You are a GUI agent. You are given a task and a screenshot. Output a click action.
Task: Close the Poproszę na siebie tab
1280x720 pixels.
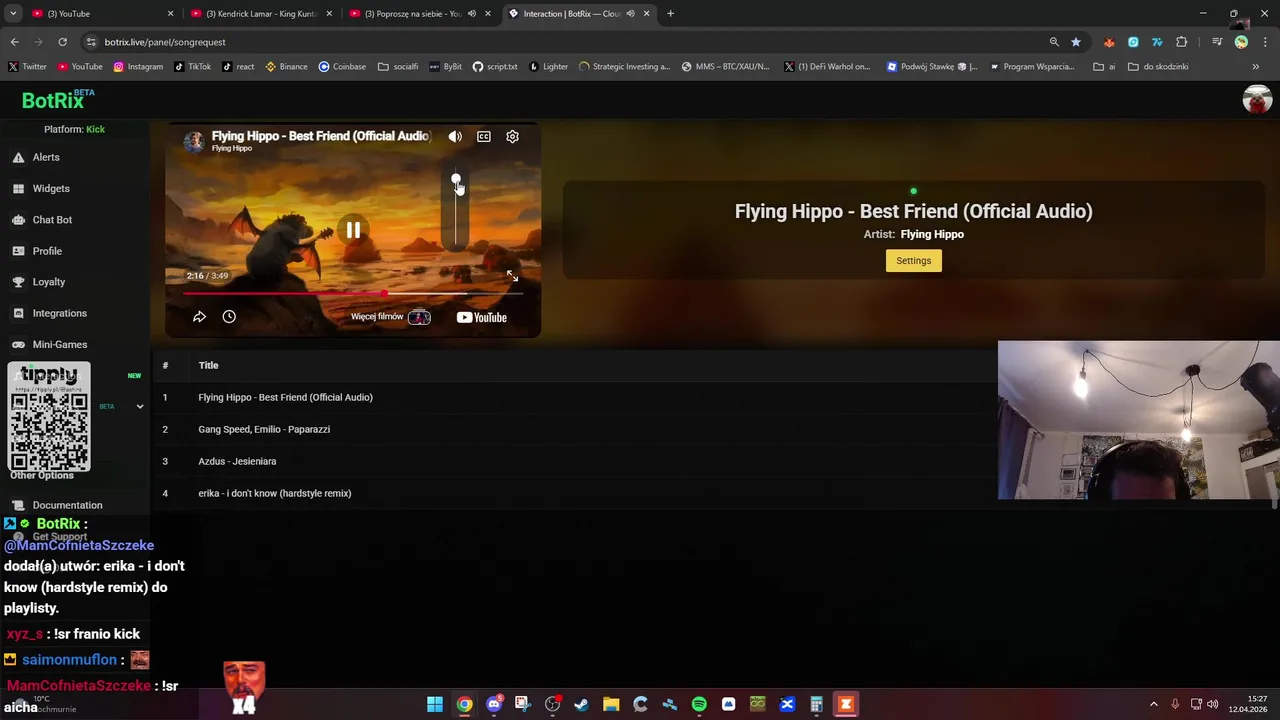click(x=487, y=14)
